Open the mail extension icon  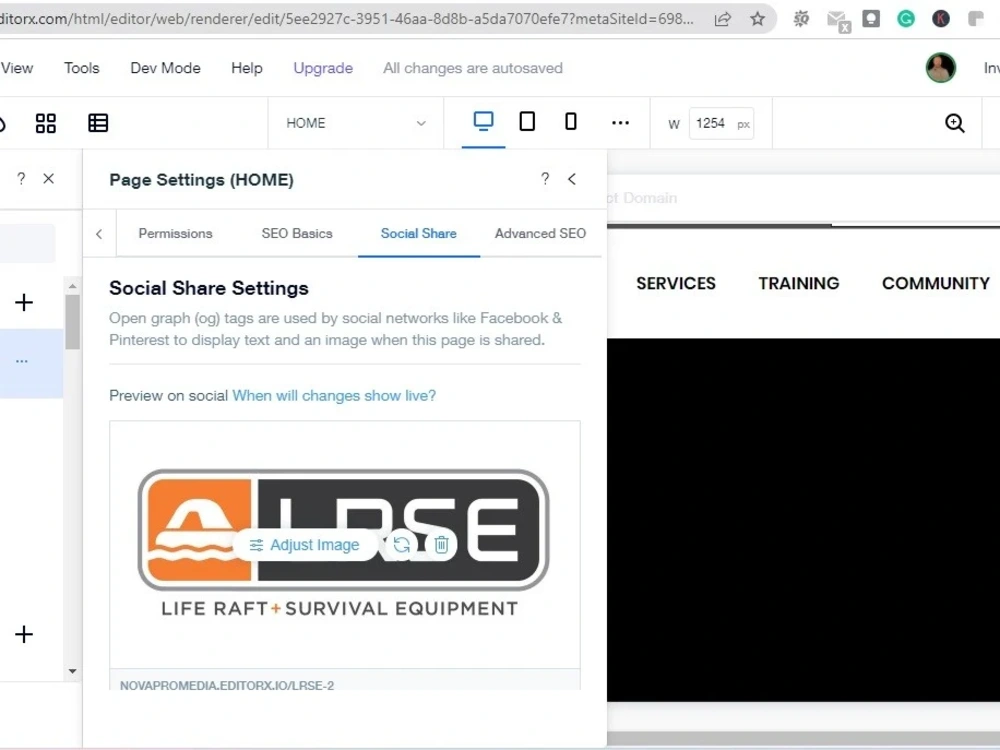point(838,20)
